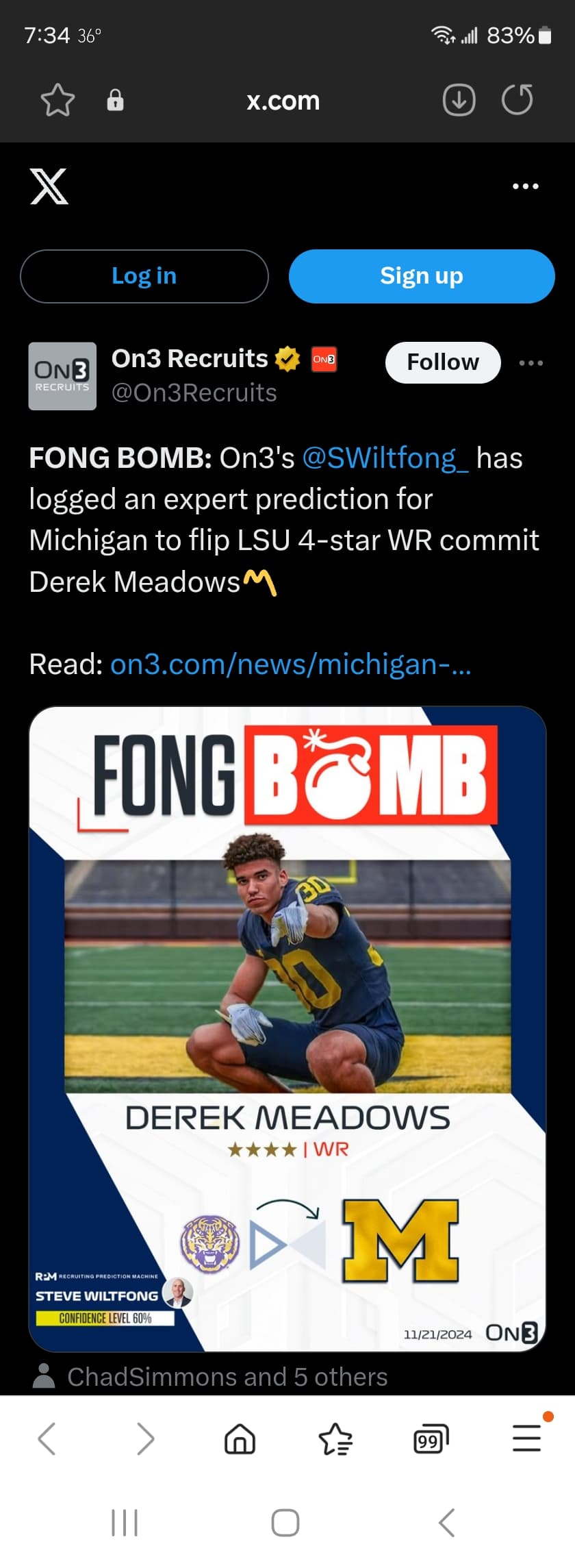The height and width of the screenshot is (1568, 575).
Task: Tap the lock site security icon
Action: [115, 101]
